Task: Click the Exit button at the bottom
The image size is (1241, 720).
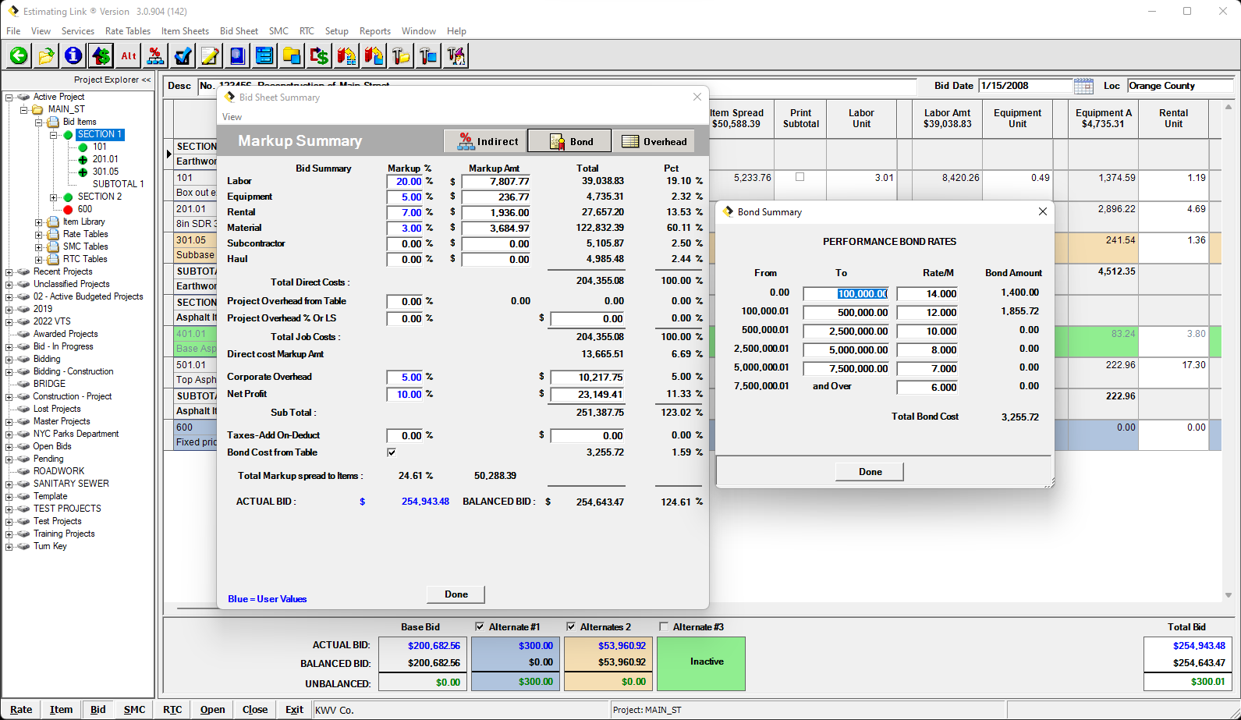Action: click(294, 709)
